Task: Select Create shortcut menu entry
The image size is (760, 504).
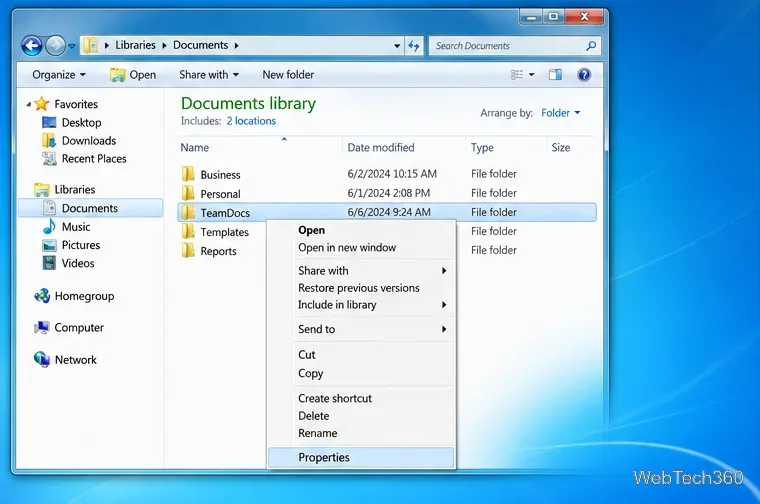Action: tap(335, 398)
